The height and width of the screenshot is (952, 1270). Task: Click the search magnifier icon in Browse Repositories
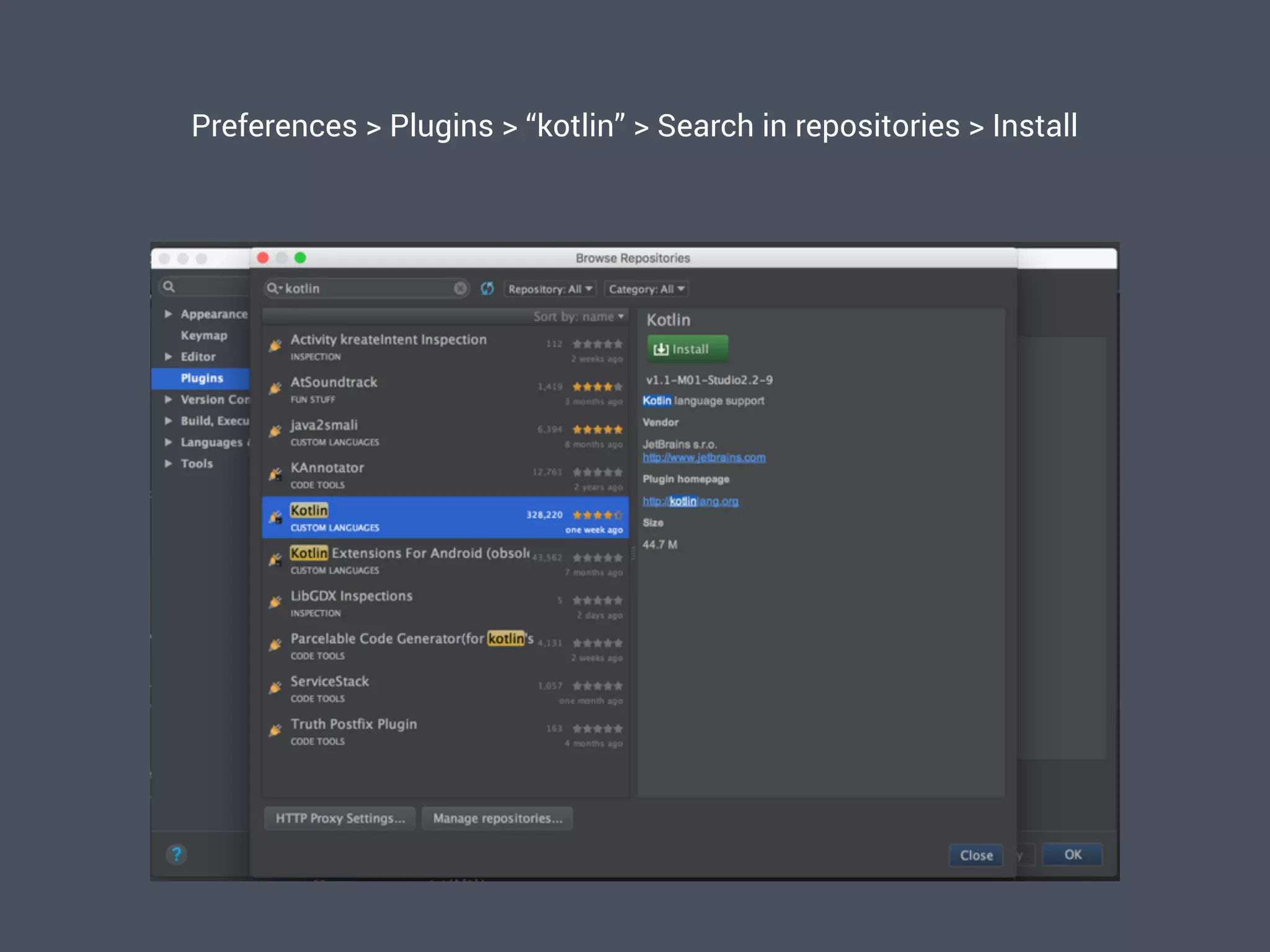click(273, 288)
